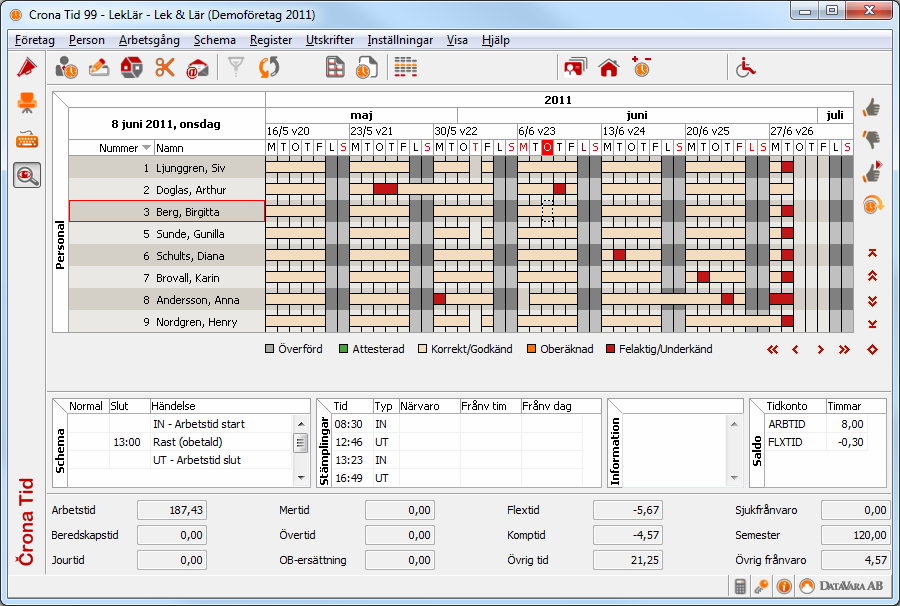Viewport: 900px width, 606px height.
Task: Select the 08:30 IN stamping row
Action: (x=458, y=424)
